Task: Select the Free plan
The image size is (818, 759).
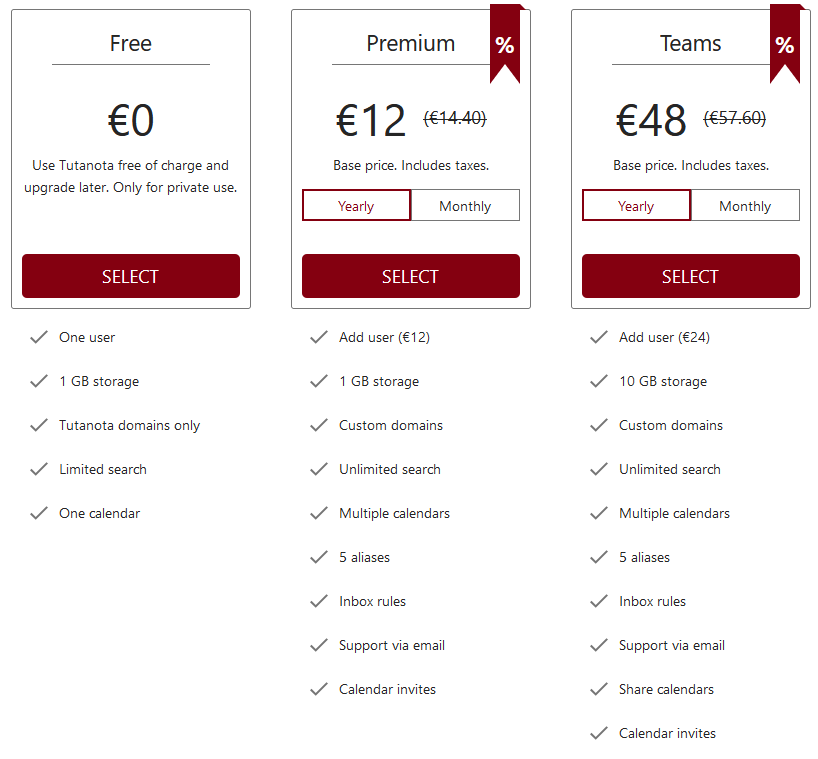Action: [x=131, y=276]
